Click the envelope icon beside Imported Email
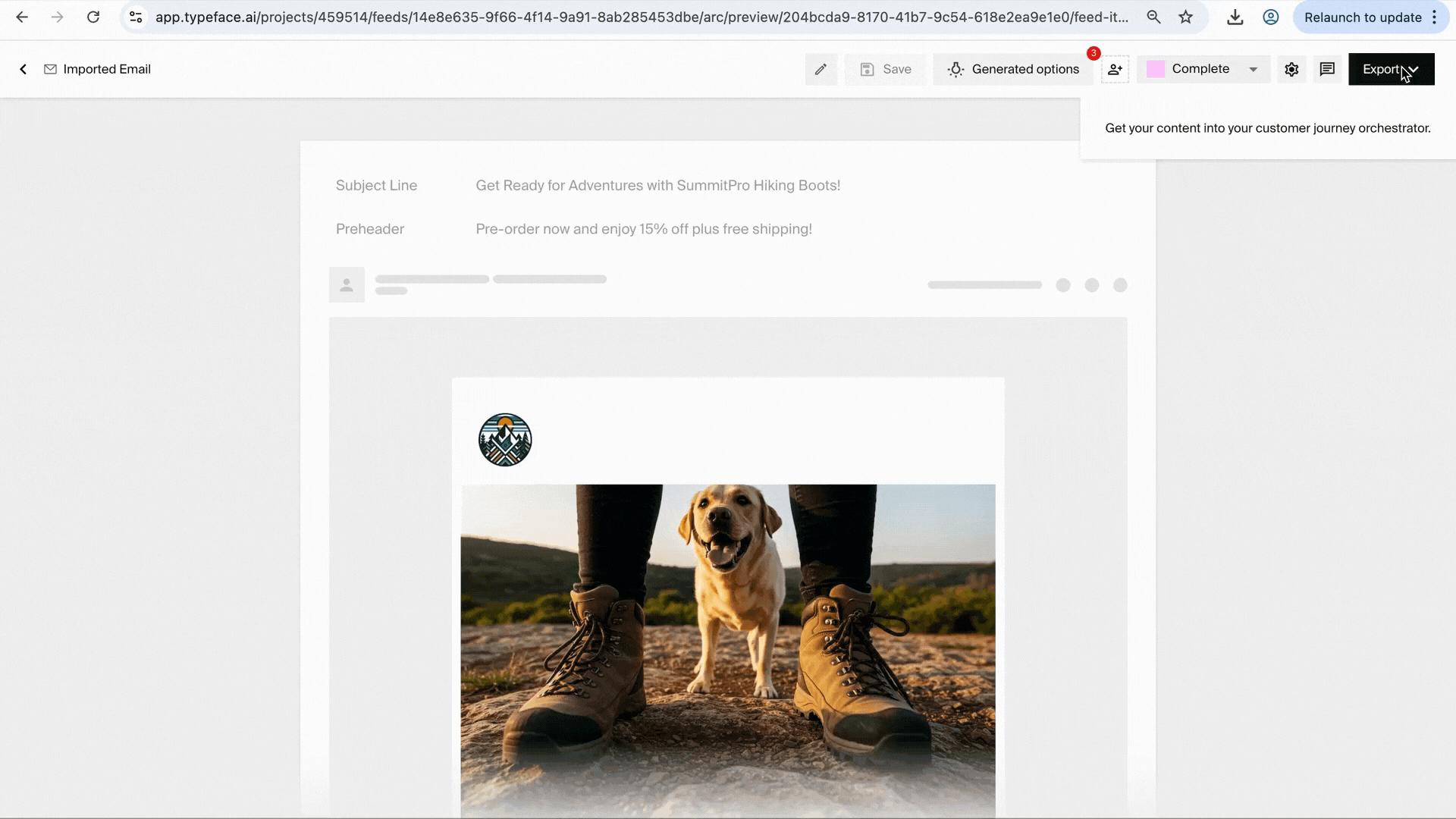1456x819 pixels. [x=49, y=69]
